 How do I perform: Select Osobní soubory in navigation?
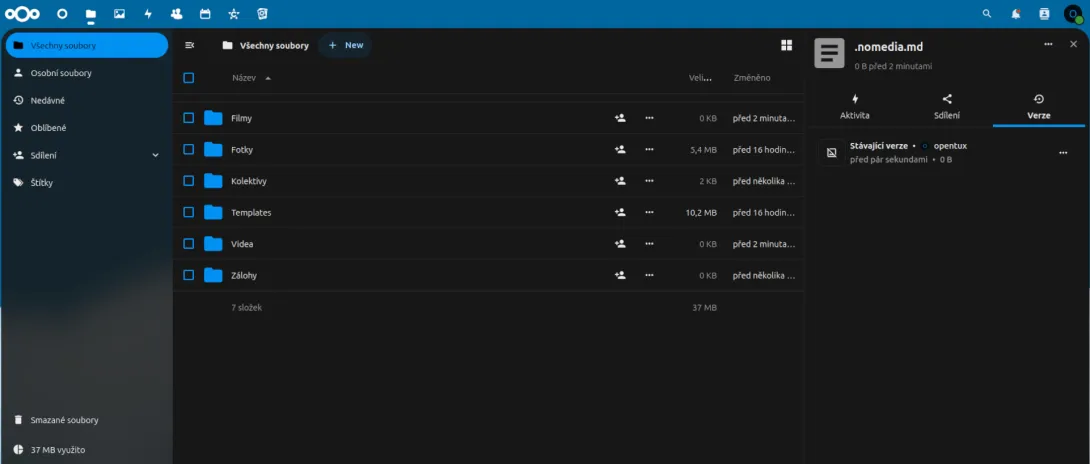click(x=87, y=73)
